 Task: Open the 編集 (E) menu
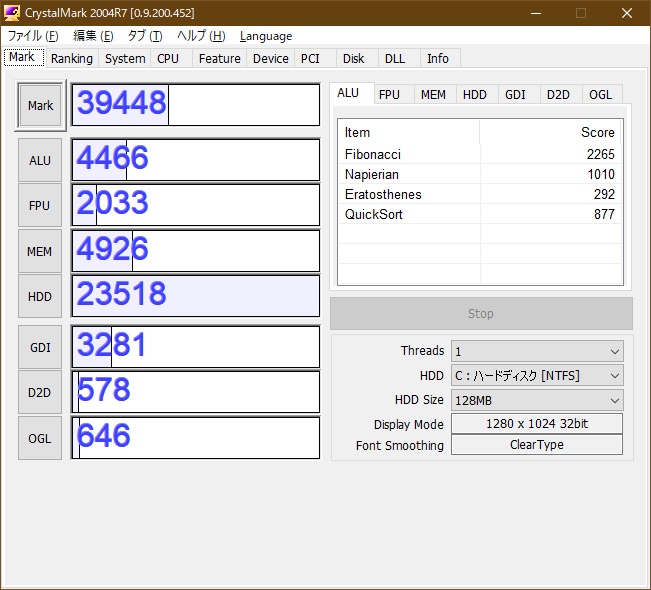click(93, 36)
